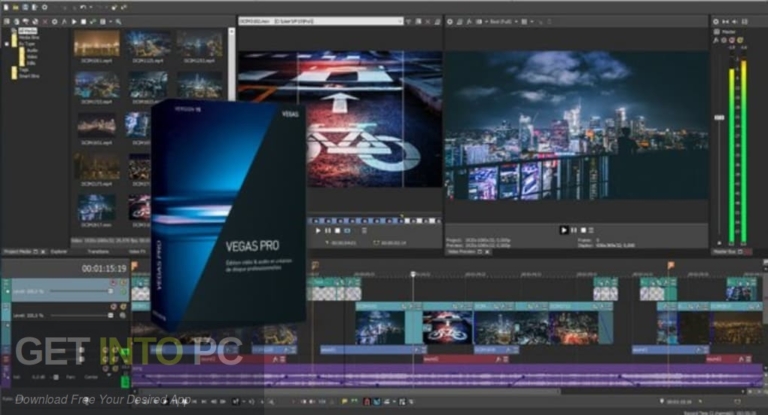The width and height of the screenshot is (768, 415).
Task: Switch to the Transitions tab
Action: 98,252
